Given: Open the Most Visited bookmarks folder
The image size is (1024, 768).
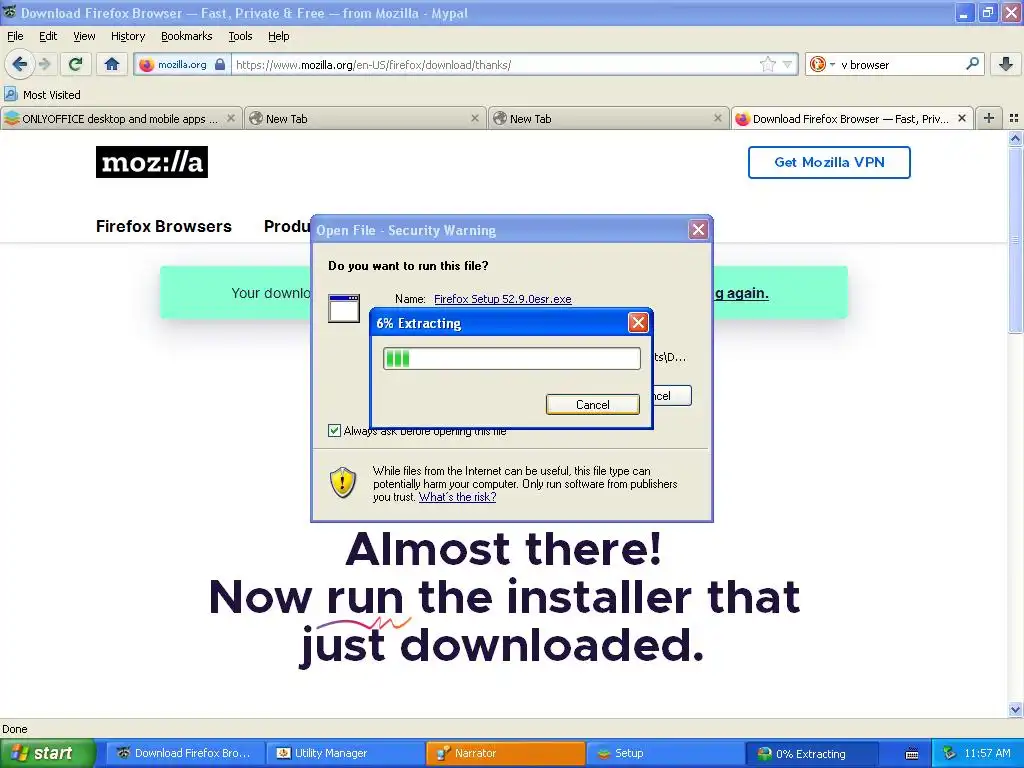Looking at the screenshot, I should click(x=42, y=95).
